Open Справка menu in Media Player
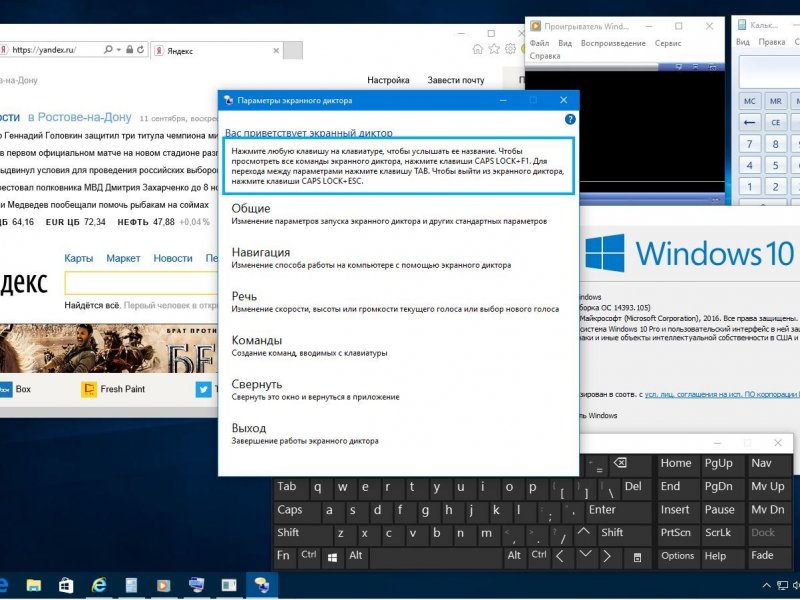 pyautogui.click(x=545, y=56)
